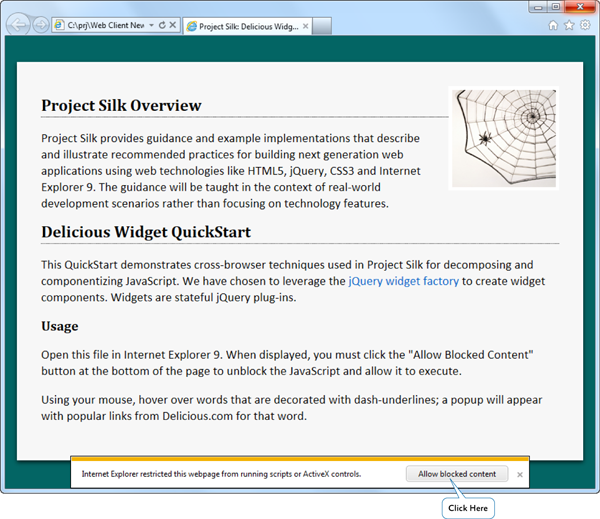Click the Delicious Widget QuickStart heading
This screenshot has width=600, height=519.
(x=146, y=232)
